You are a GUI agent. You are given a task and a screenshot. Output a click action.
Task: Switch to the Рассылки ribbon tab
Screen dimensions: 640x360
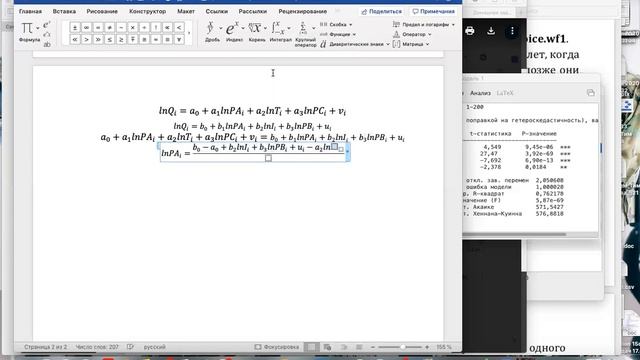(253, 11)
